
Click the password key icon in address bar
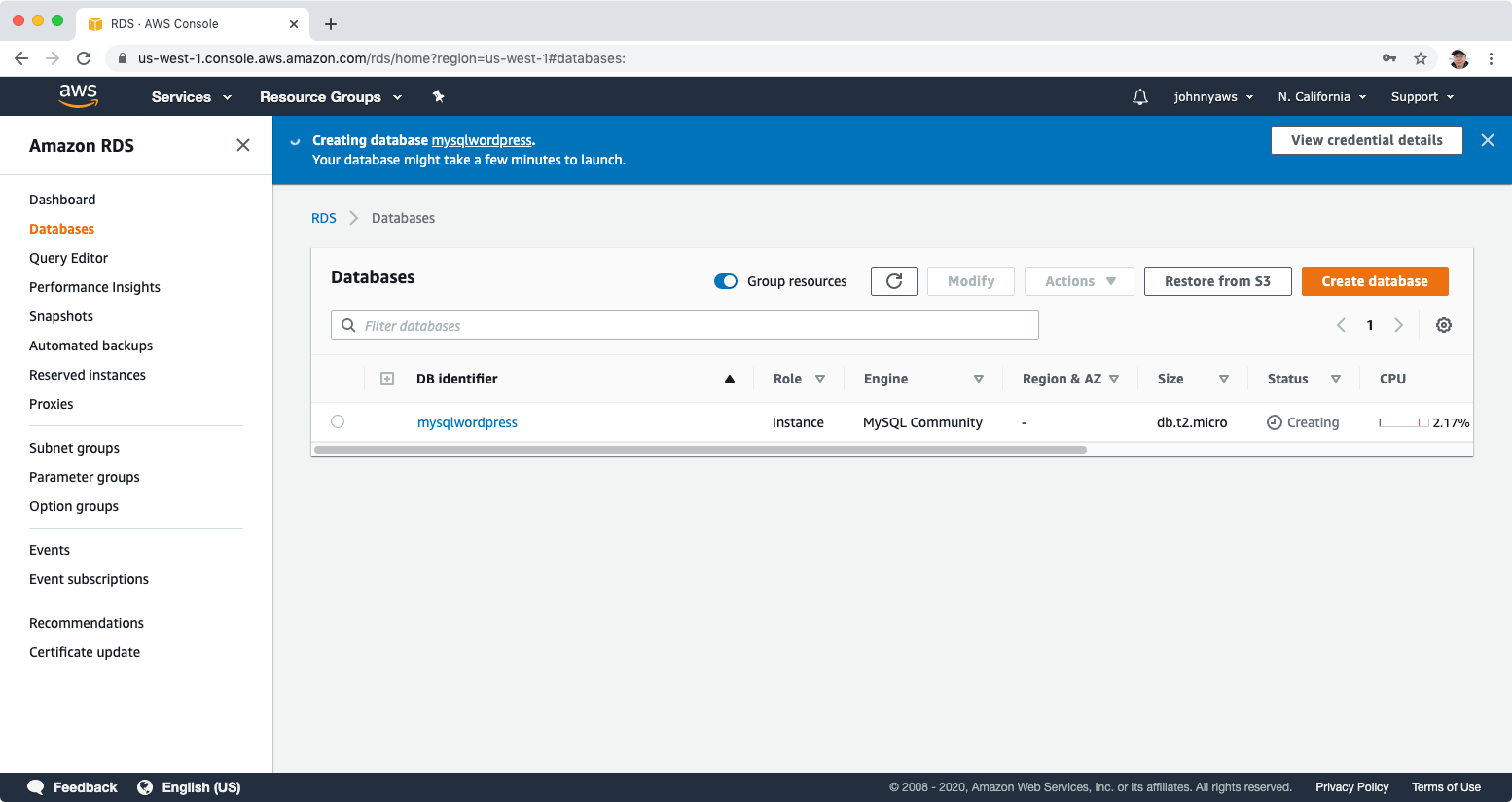[1389, 58]
